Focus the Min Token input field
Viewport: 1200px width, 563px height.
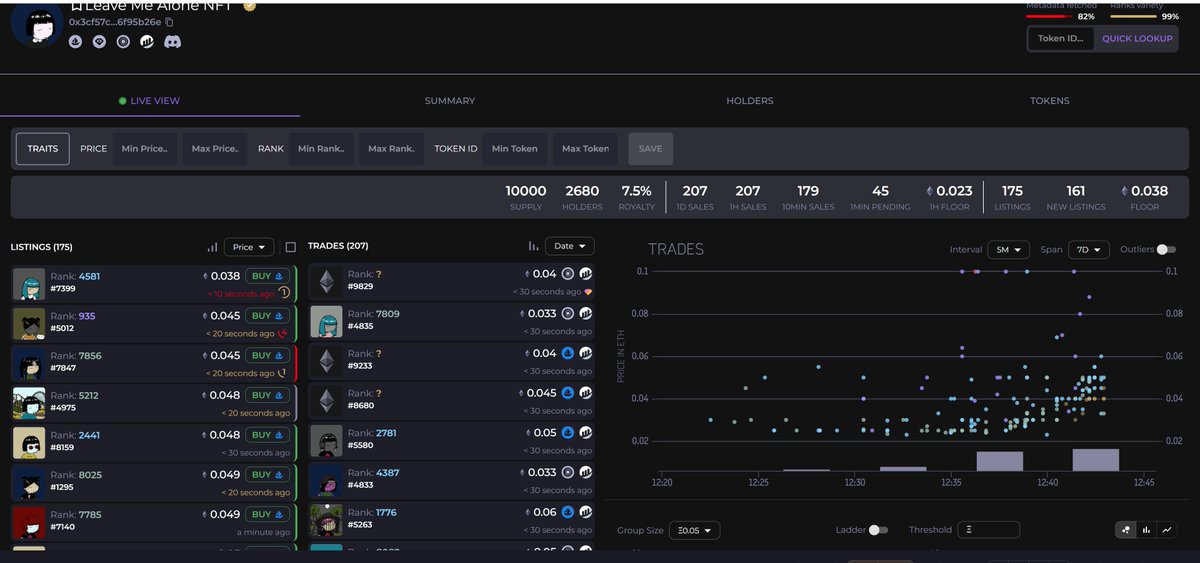515,149
